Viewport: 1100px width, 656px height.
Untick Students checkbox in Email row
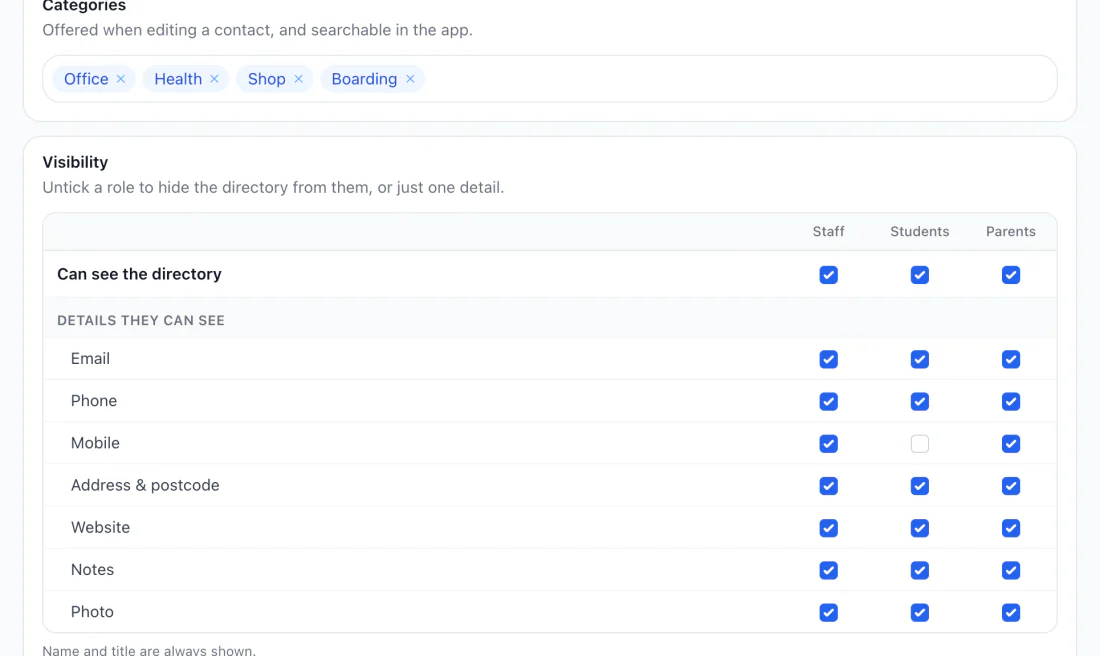[920, 359]
